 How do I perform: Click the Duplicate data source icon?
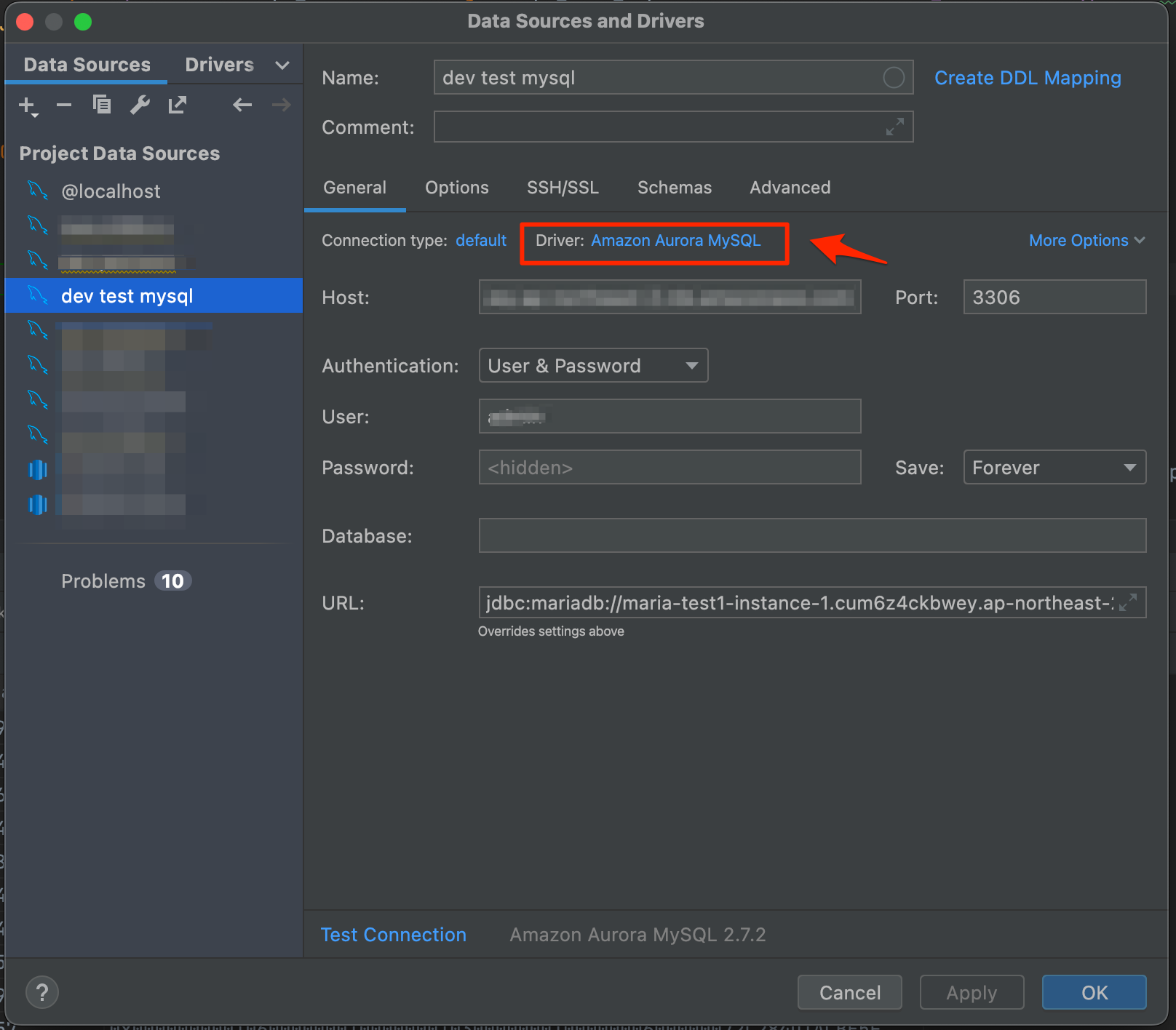[102, 105]
